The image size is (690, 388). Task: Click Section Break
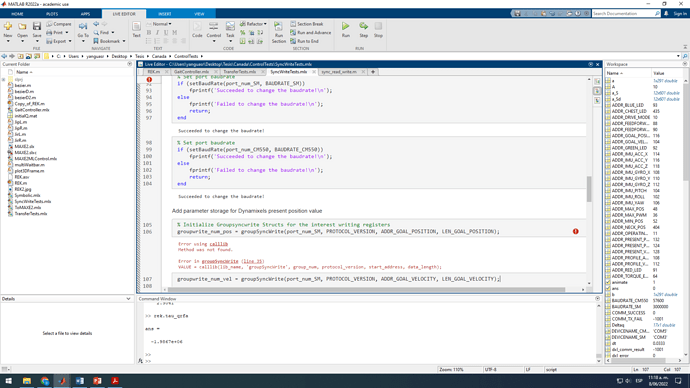coord(307,24)
